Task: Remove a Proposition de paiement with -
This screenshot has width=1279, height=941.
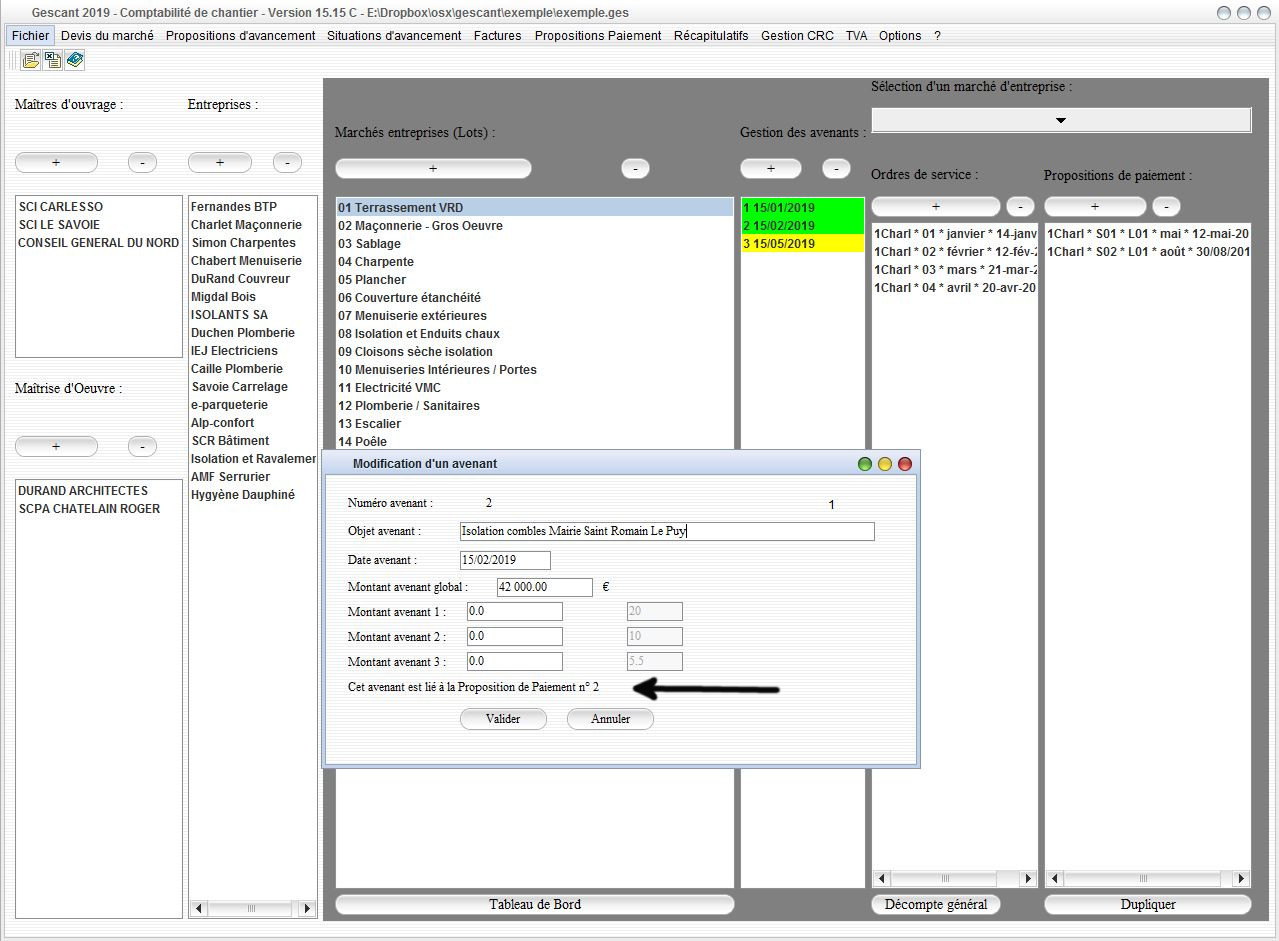Action: pyautogui.click(x=1166, y=206)
